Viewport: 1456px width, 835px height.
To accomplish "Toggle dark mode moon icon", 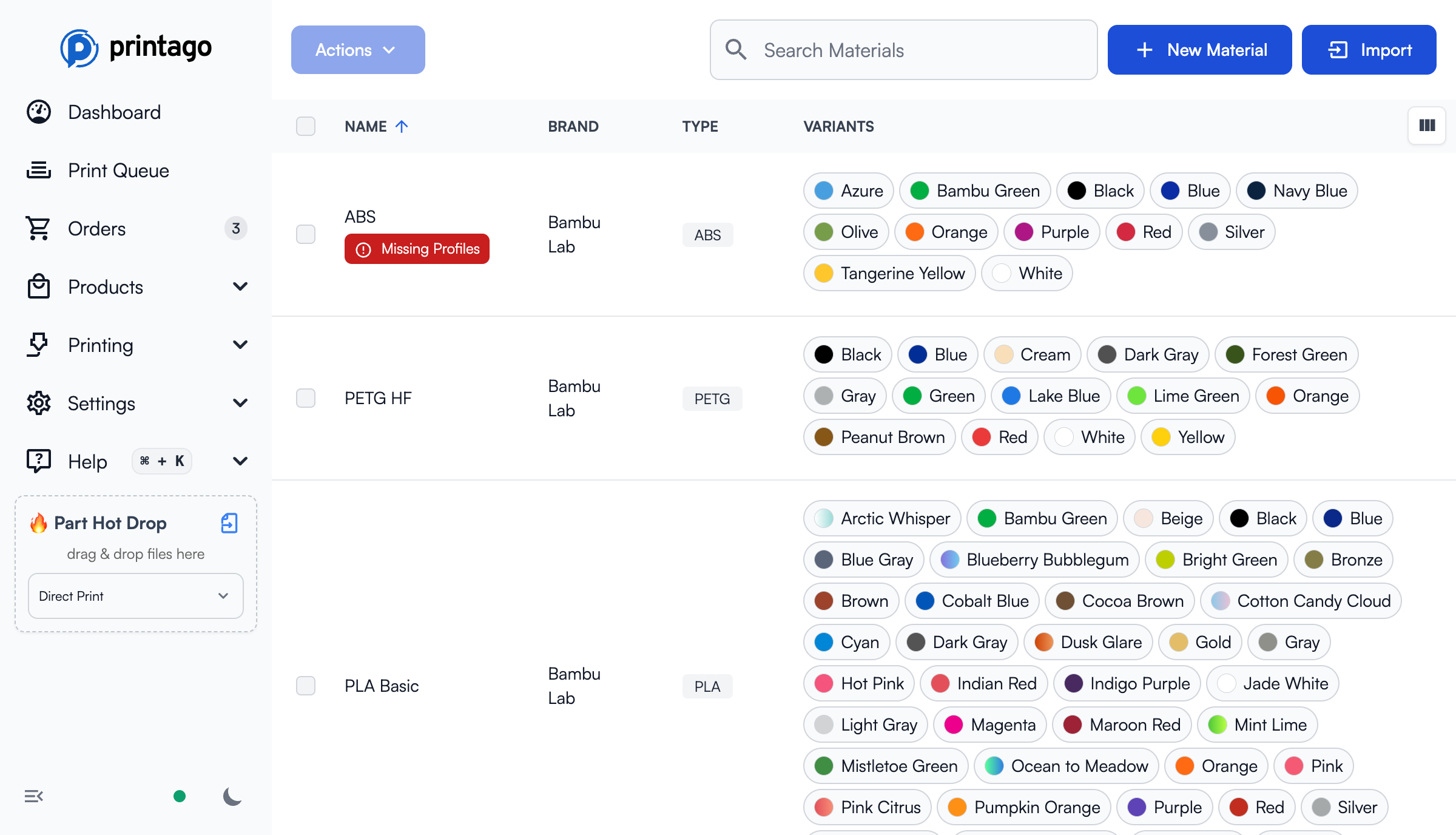I will click(x=232, y=796).
